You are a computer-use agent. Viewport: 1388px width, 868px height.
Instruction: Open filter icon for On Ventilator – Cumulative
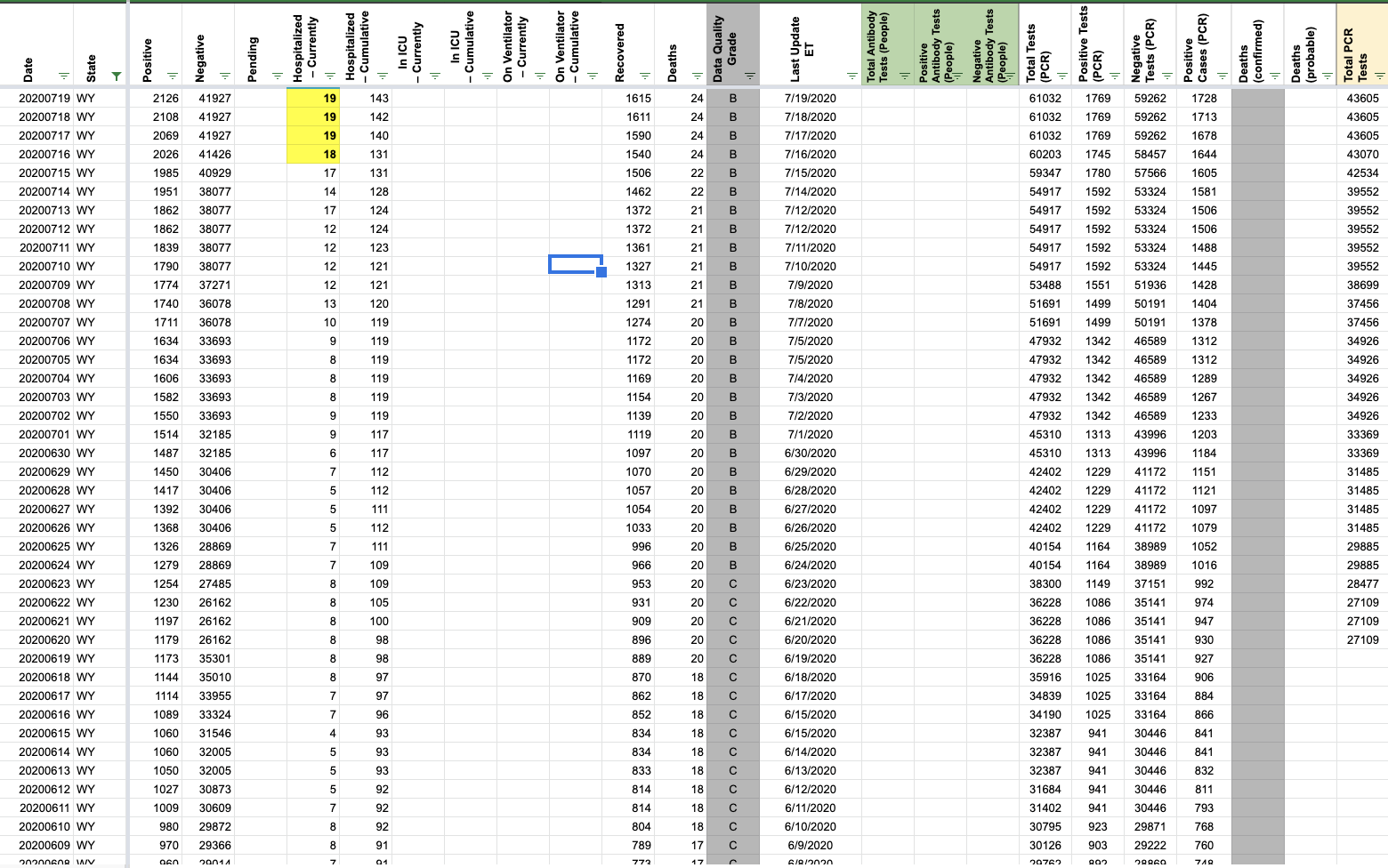tap(592, 76)
